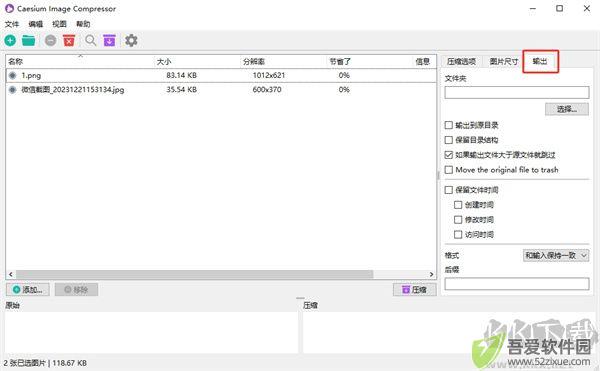Clear the list with red trash icon
This screenshot has height=371, width=600.
pyautogui.click(x=69, y=40)
